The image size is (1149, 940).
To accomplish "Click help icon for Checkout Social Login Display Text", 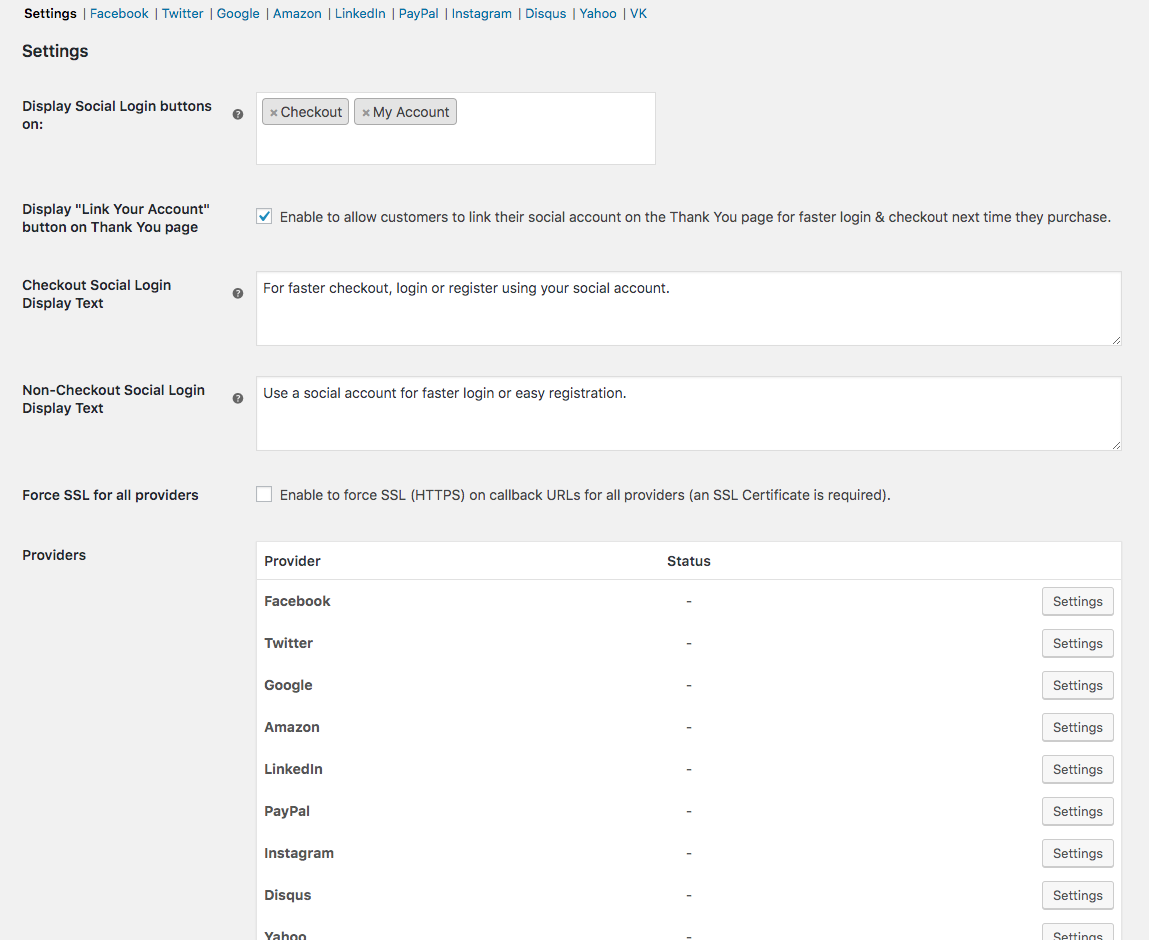I will click(x=238, y=294).
